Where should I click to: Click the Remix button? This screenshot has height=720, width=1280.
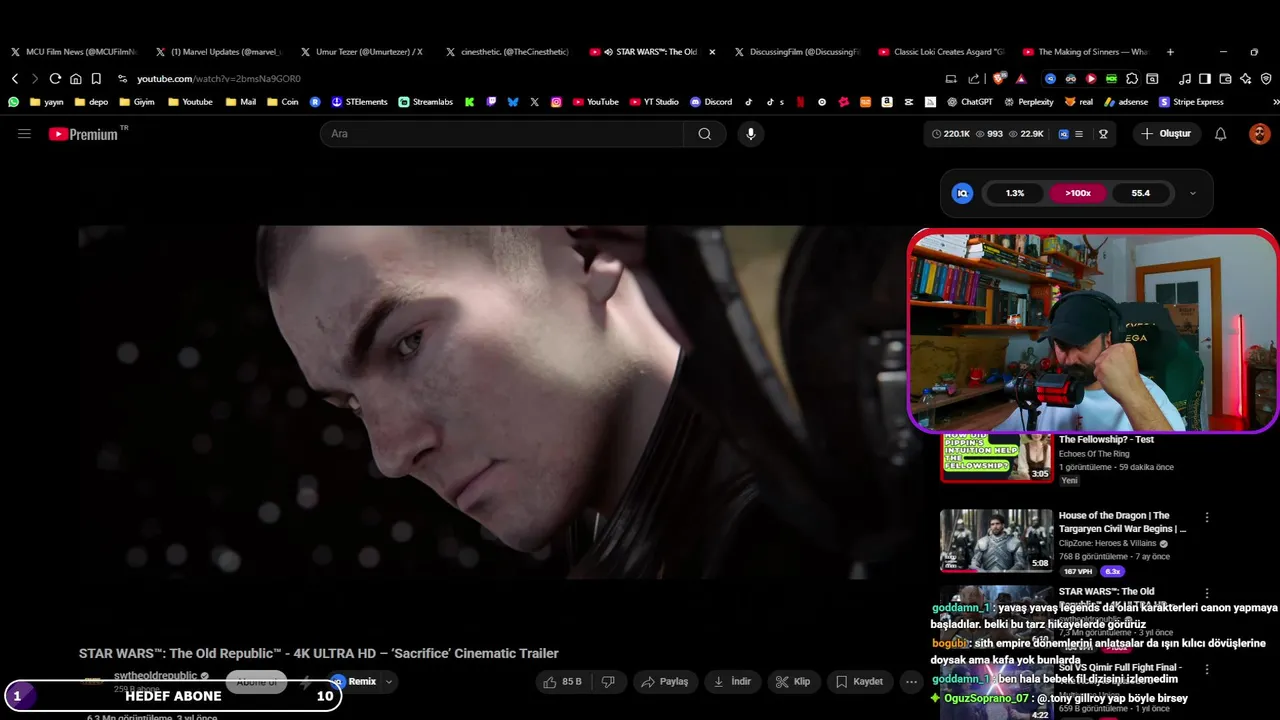(x=354, y=681)
